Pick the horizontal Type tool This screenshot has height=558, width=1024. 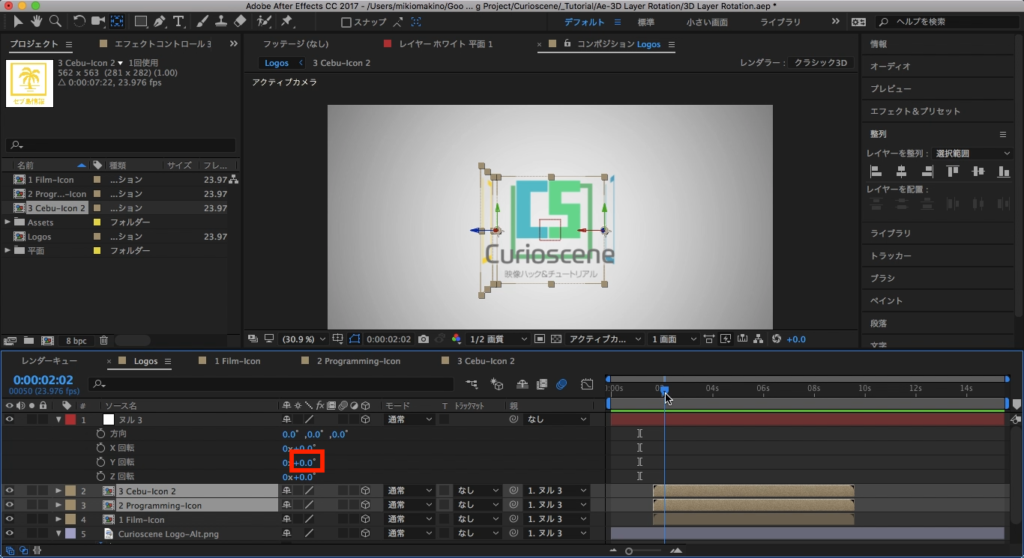tap(179, 20)
